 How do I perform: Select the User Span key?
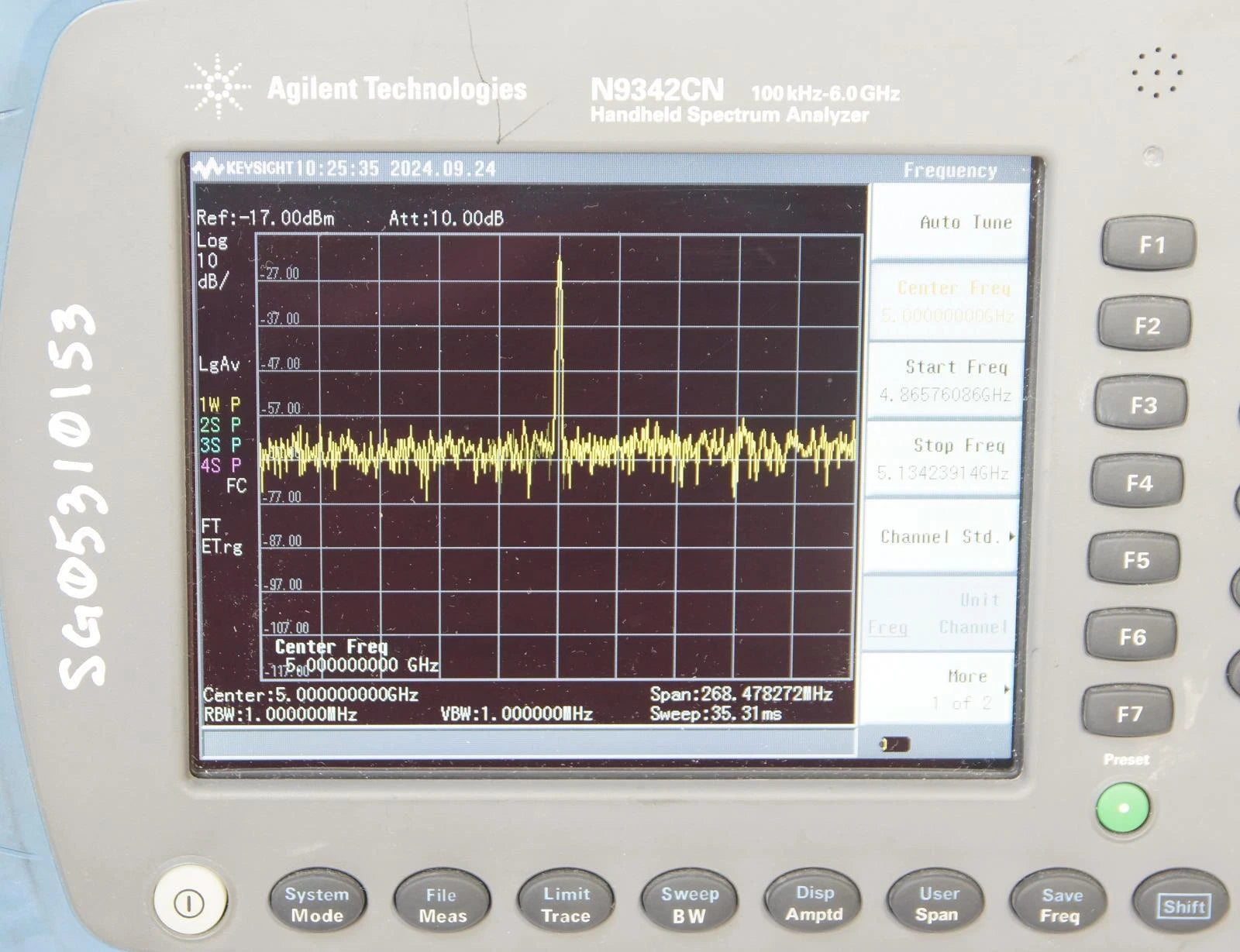pos(936,903)
